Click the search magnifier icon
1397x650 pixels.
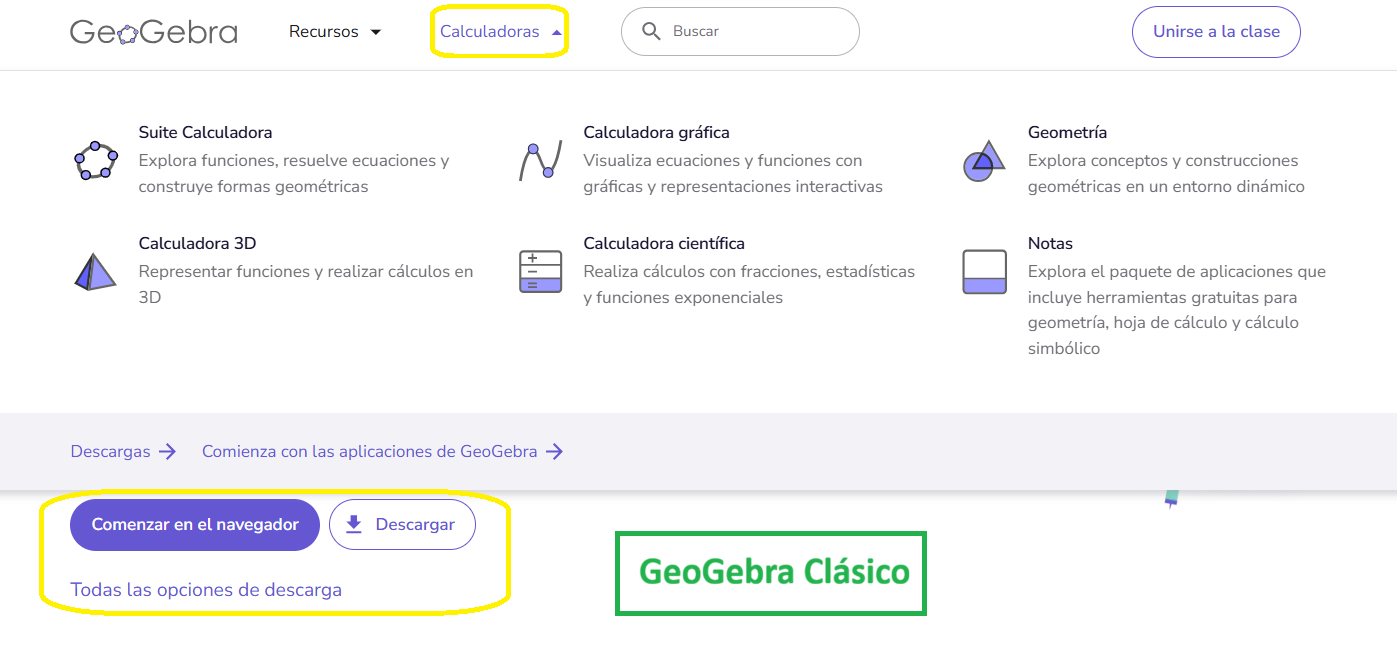coord(651,32)
